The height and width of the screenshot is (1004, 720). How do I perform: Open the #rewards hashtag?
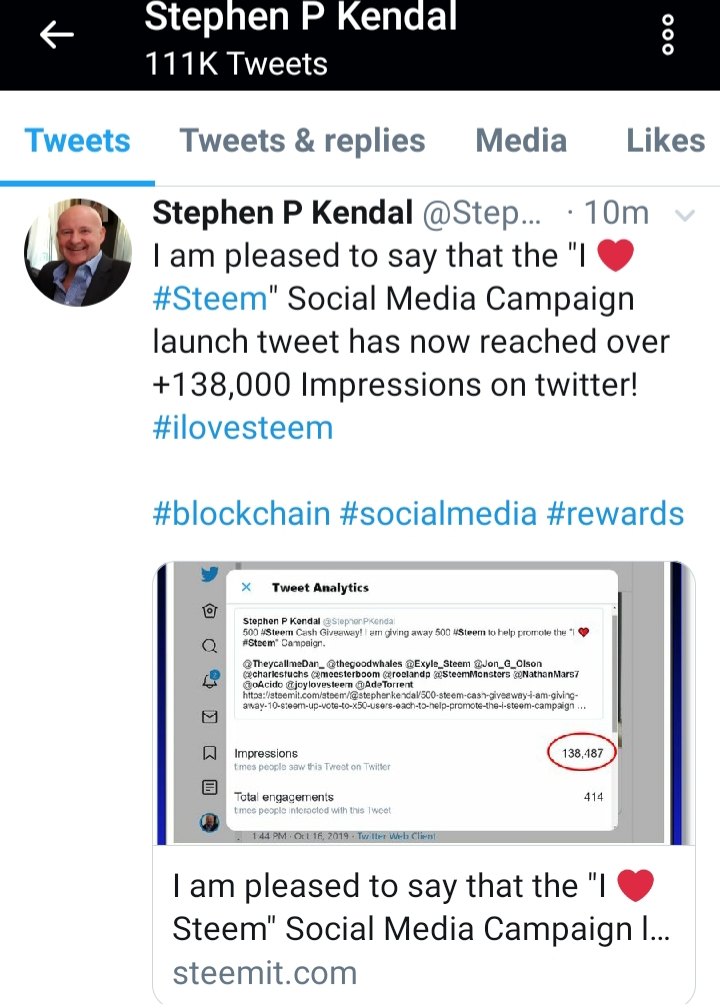pos(615,514)
